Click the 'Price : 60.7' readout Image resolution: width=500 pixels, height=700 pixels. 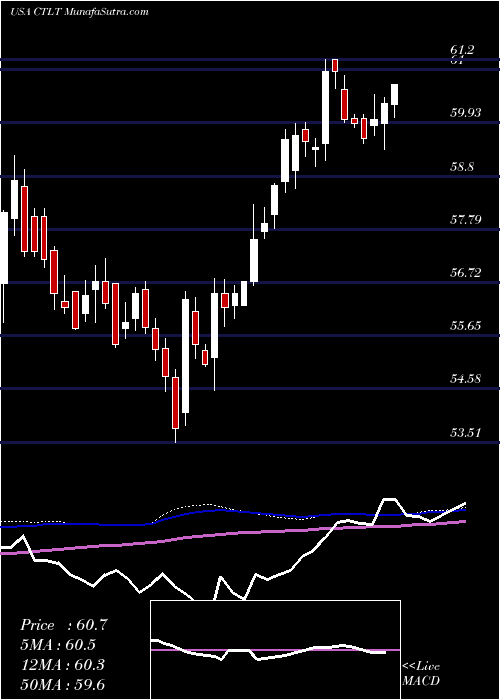pos(64,625)
